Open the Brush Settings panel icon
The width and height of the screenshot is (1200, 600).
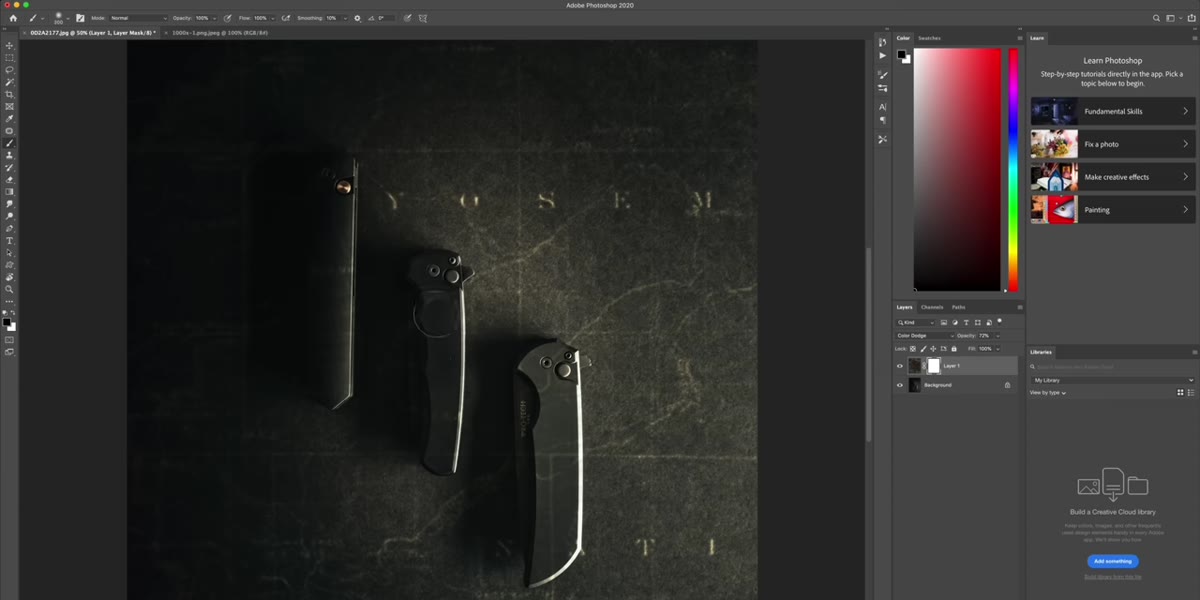(80, 18)
